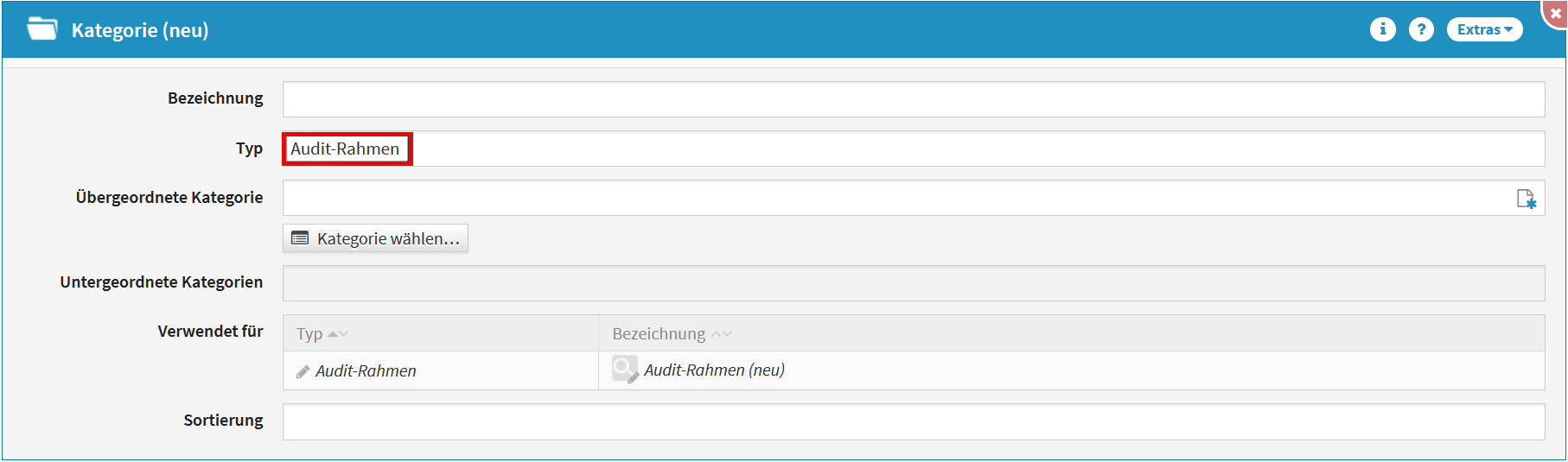Image resolution: width=1568 pixels, height=462 pixels.
Task: Open help via the question mark icon
Action: coord(1421,29)
